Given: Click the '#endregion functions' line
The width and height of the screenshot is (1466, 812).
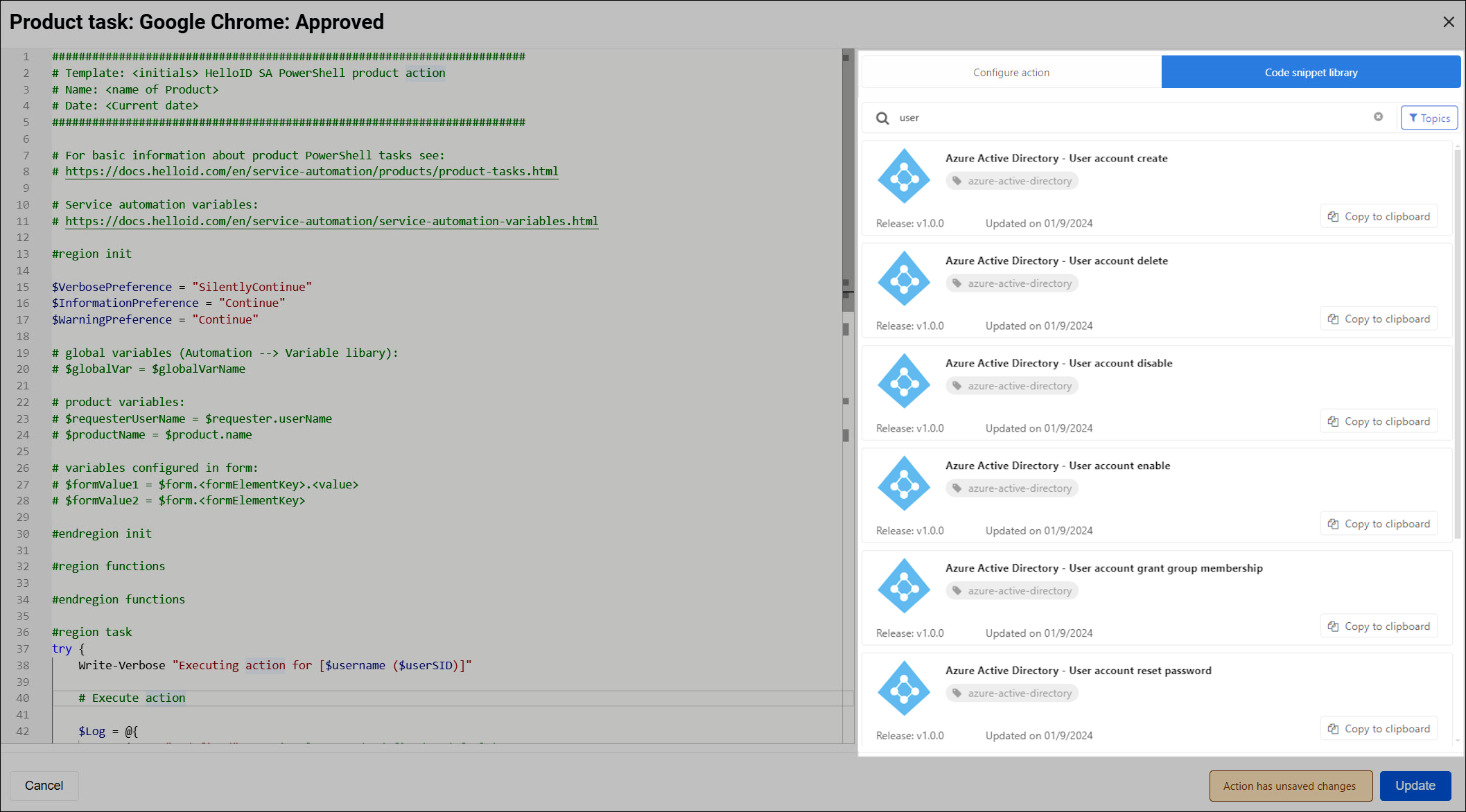Looking at the screenshot, I should click(118, 599).
